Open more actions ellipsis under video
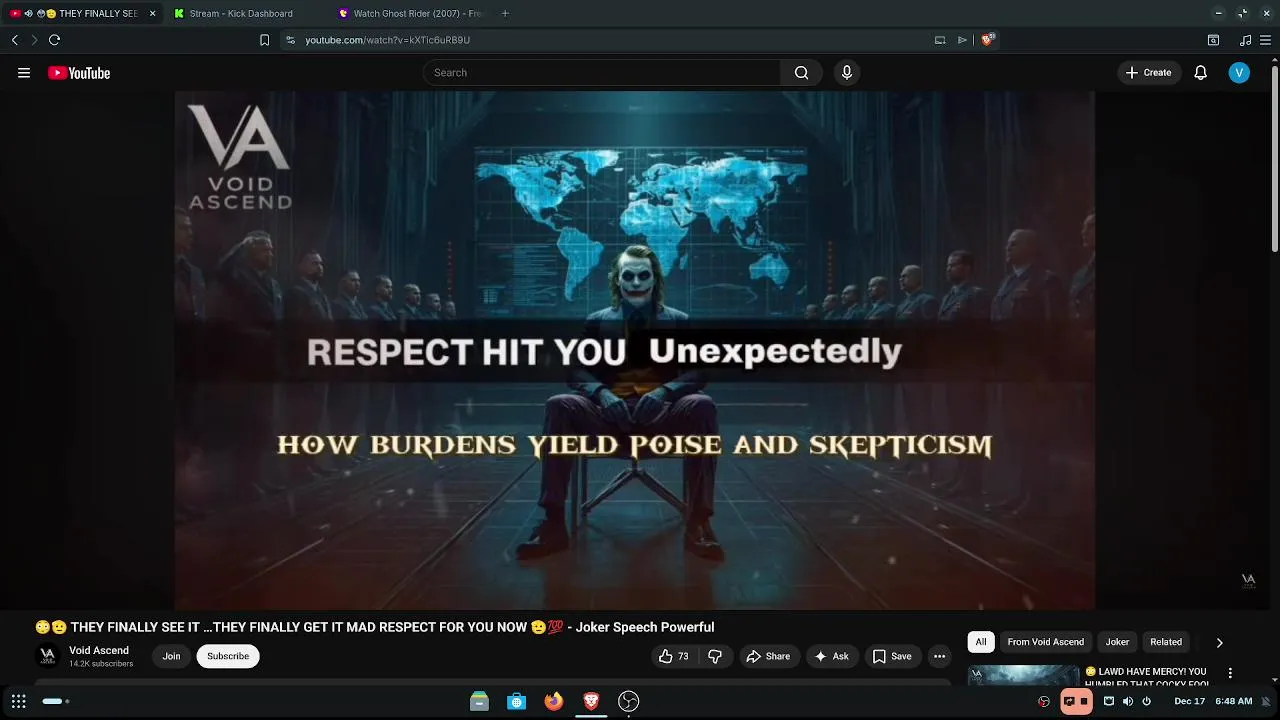1280x720 pixels. [x=939, y=656]
